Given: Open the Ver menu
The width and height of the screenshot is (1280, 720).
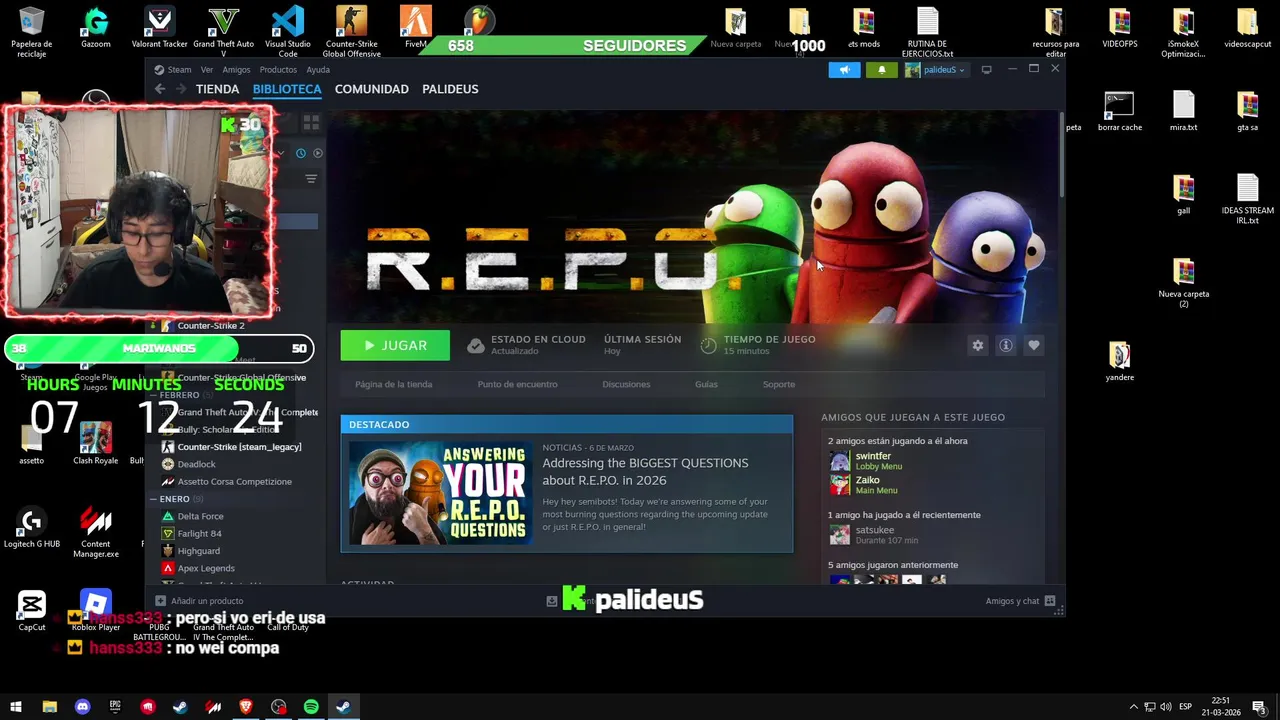Looking at the screenshot, I should [x=207, y=70].
